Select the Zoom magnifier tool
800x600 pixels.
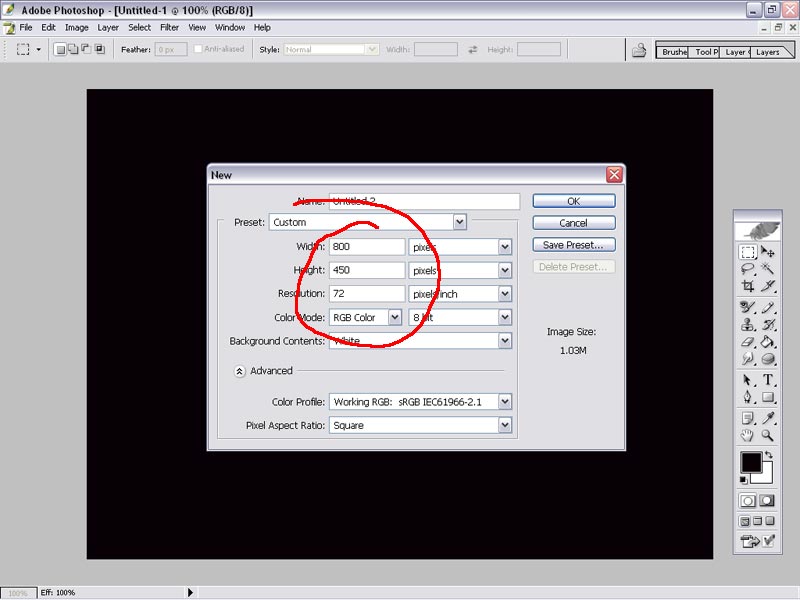pos(768,436)
